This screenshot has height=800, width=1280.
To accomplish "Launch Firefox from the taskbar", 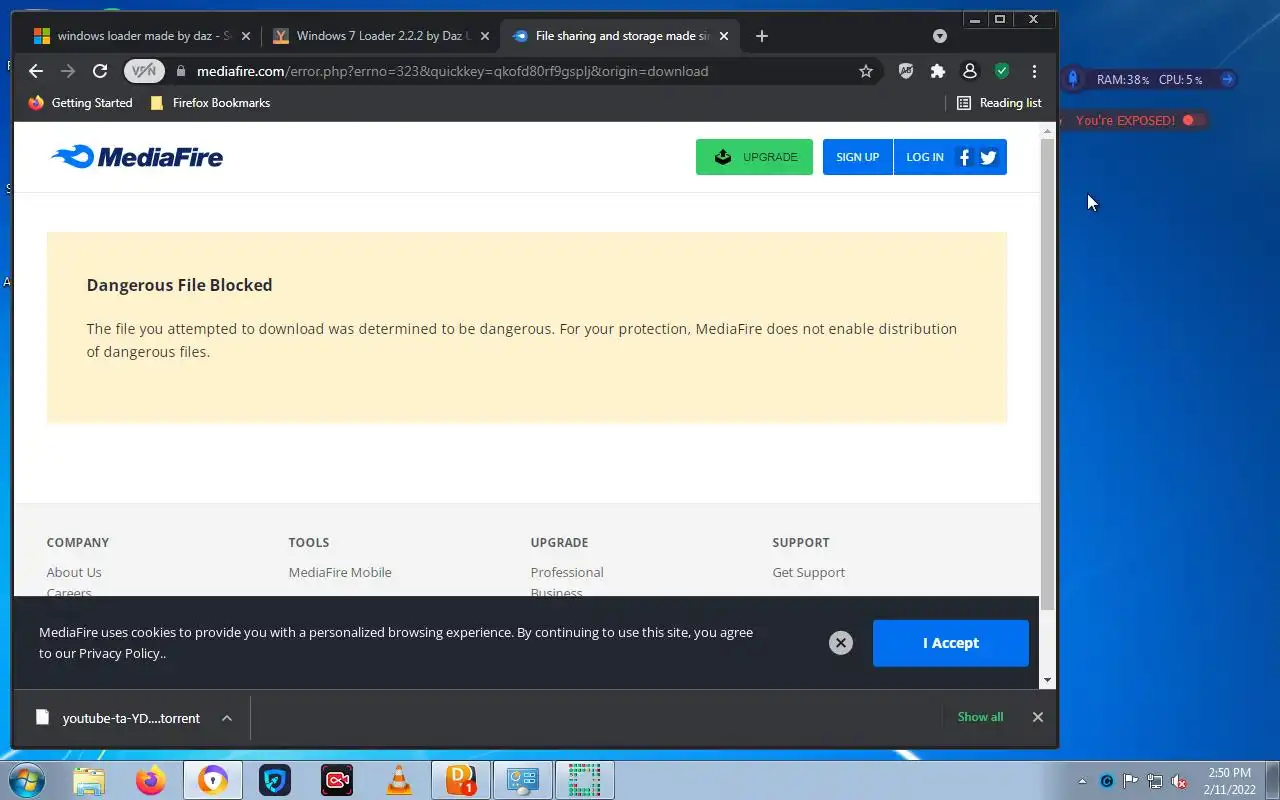I will pos(151,780).
